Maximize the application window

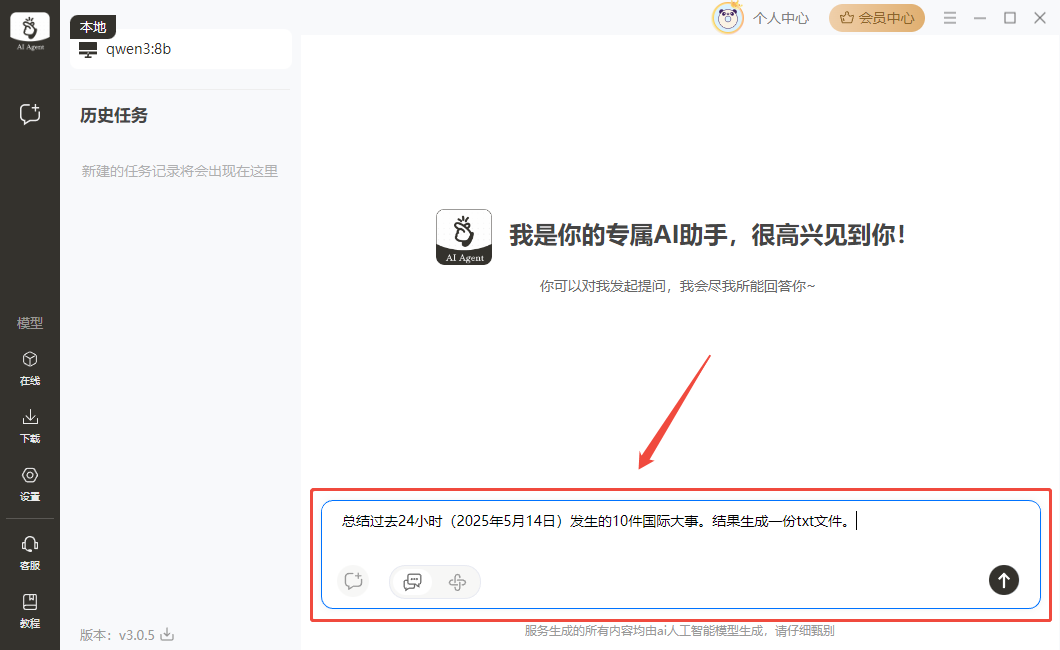(1010, 18)
